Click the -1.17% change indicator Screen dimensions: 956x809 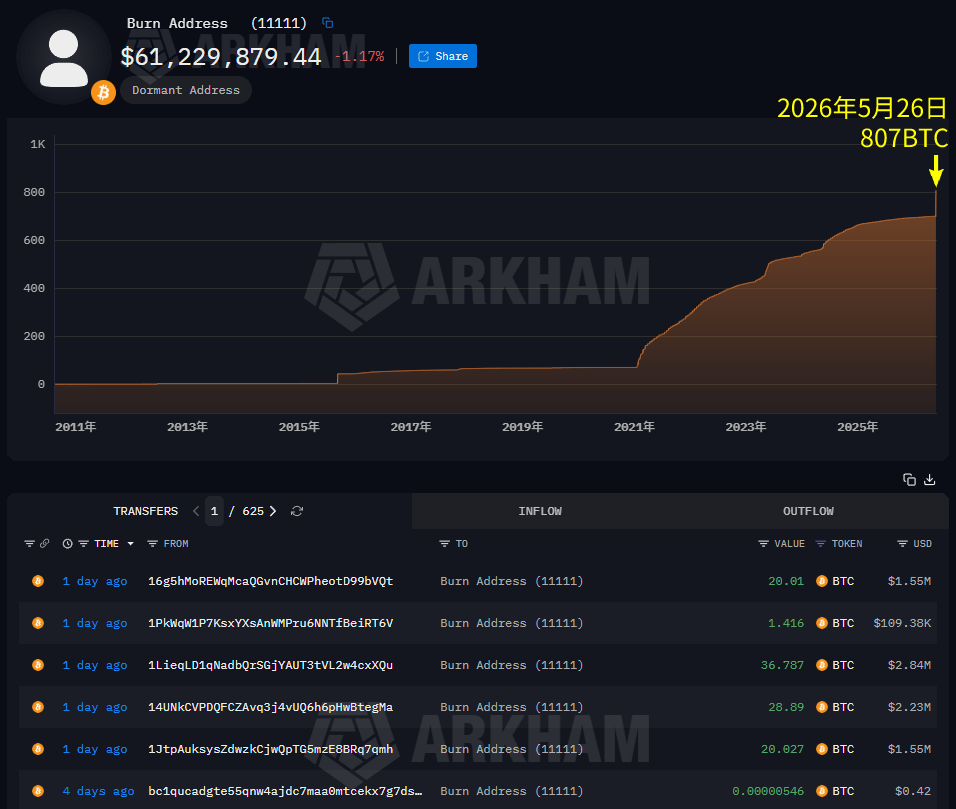360,57
